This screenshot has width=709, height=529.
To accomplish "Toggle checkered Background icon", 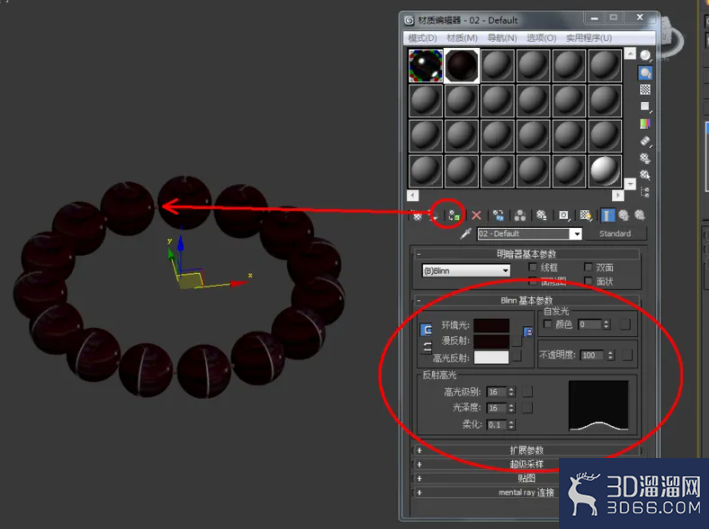I will click(x=645, y=90).
